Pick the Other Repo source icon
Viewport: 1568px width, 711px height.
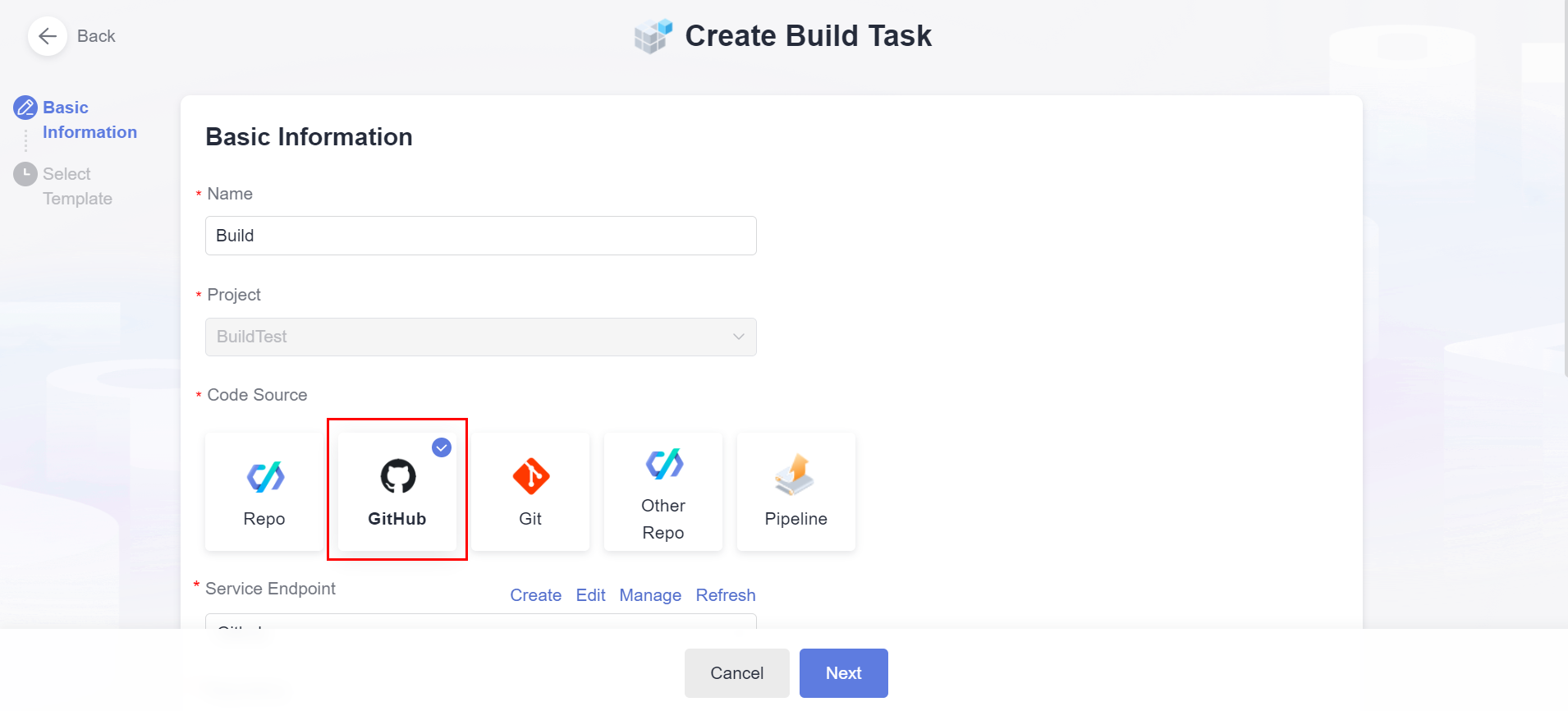663,464
